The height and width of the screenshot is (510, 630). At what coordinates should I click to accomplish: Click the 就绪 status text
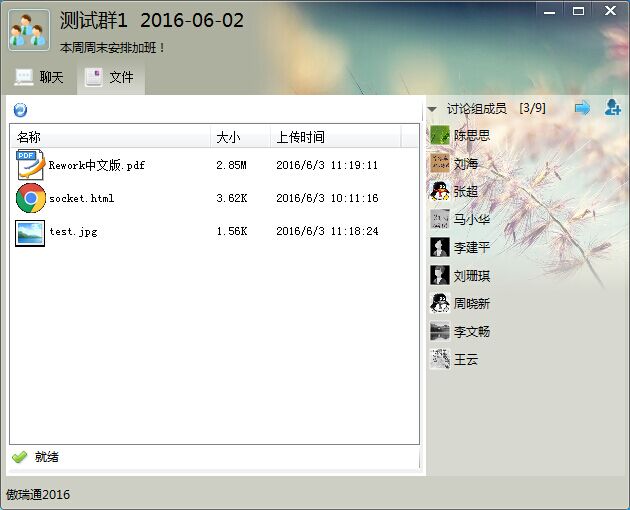pos(46,457)
